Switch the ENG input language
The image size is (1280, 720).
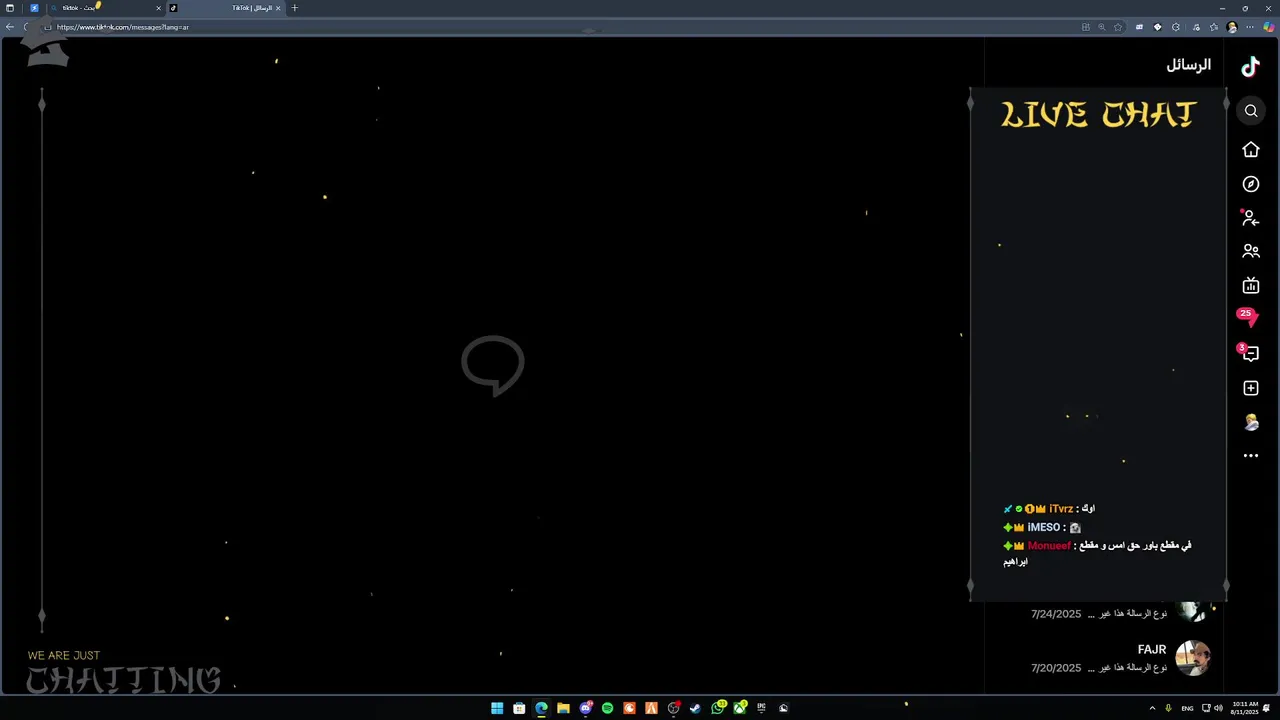click(1187, 708)
